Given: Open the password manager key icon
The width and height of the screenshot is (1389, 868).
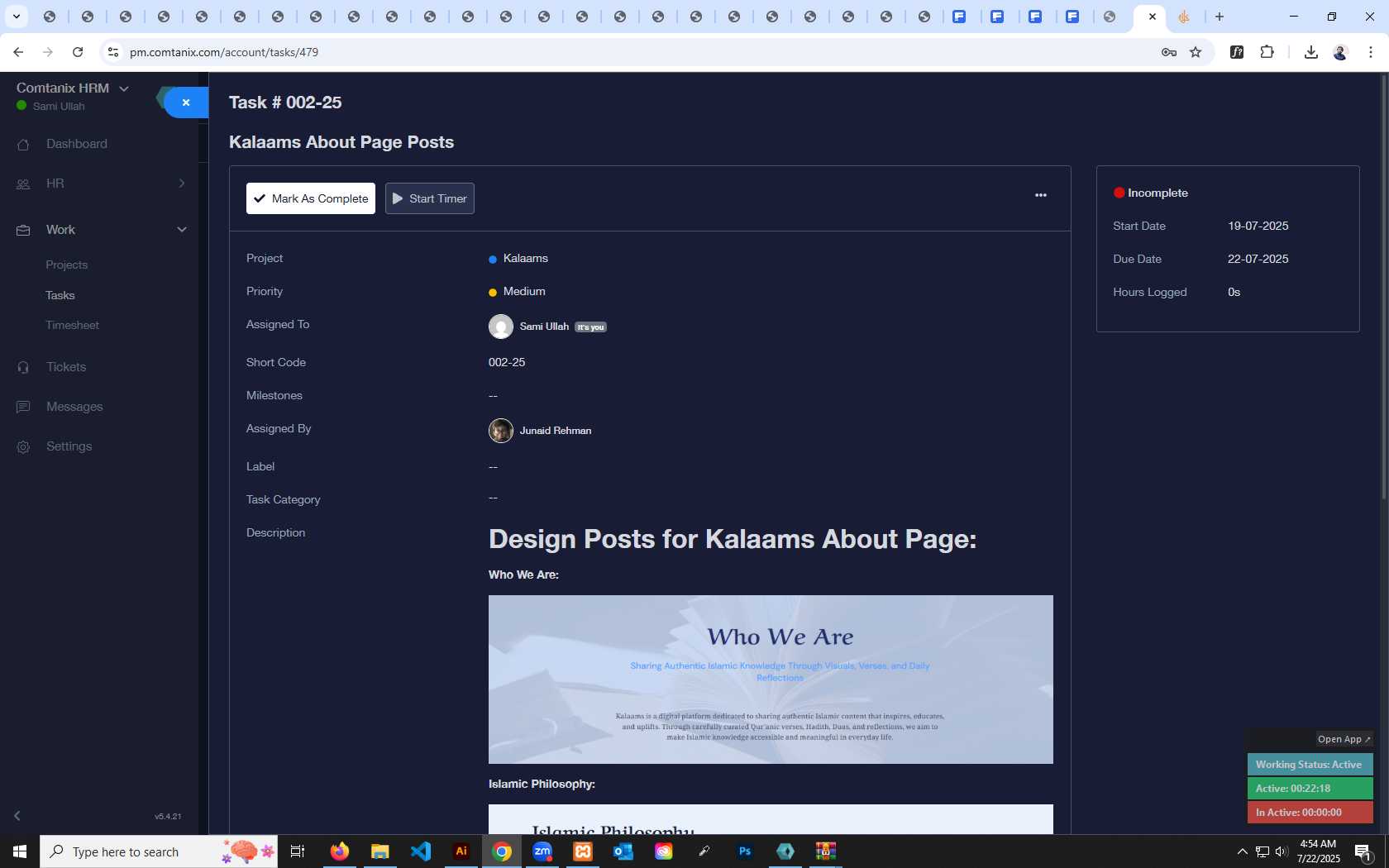Looking at the screenshot, I should pyautogui.click(x=1169, y=52).
